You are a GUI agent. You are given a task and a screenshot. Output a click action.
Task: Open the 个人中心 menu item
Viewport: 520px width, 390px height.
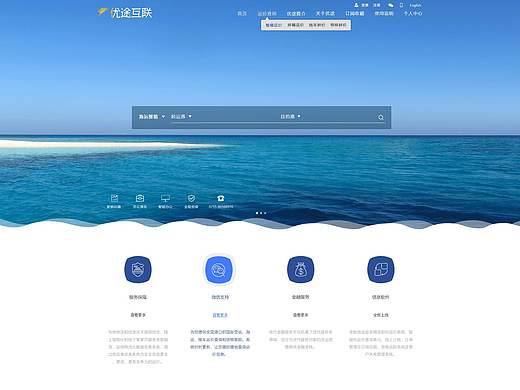413,13
